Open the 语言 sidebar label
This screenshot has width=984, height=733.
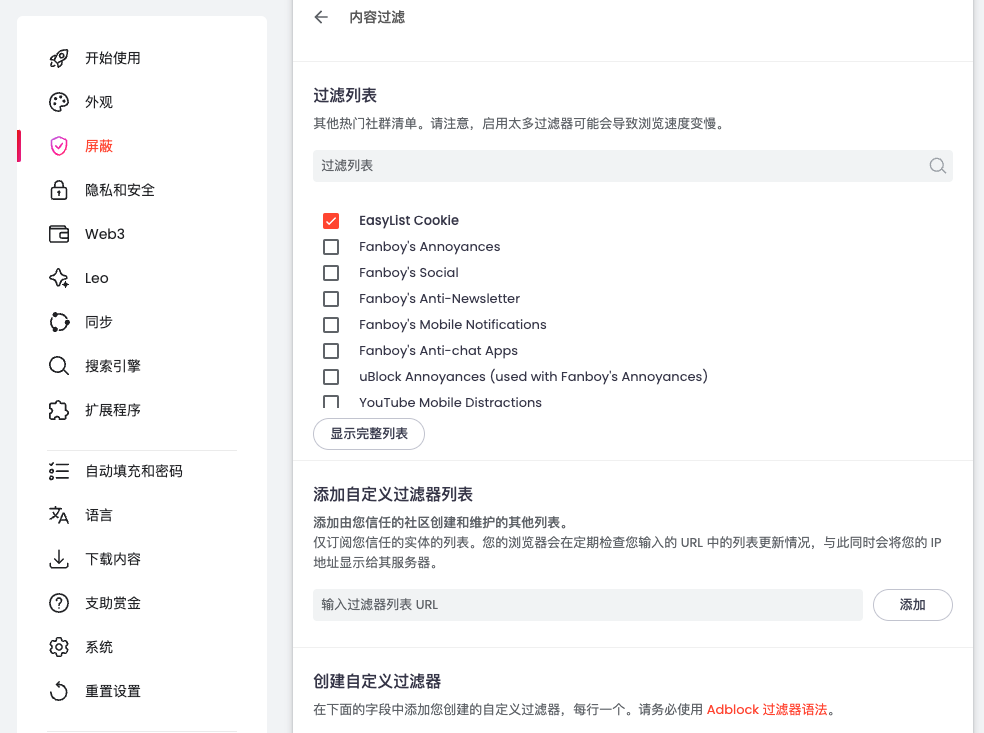point(99,515)
